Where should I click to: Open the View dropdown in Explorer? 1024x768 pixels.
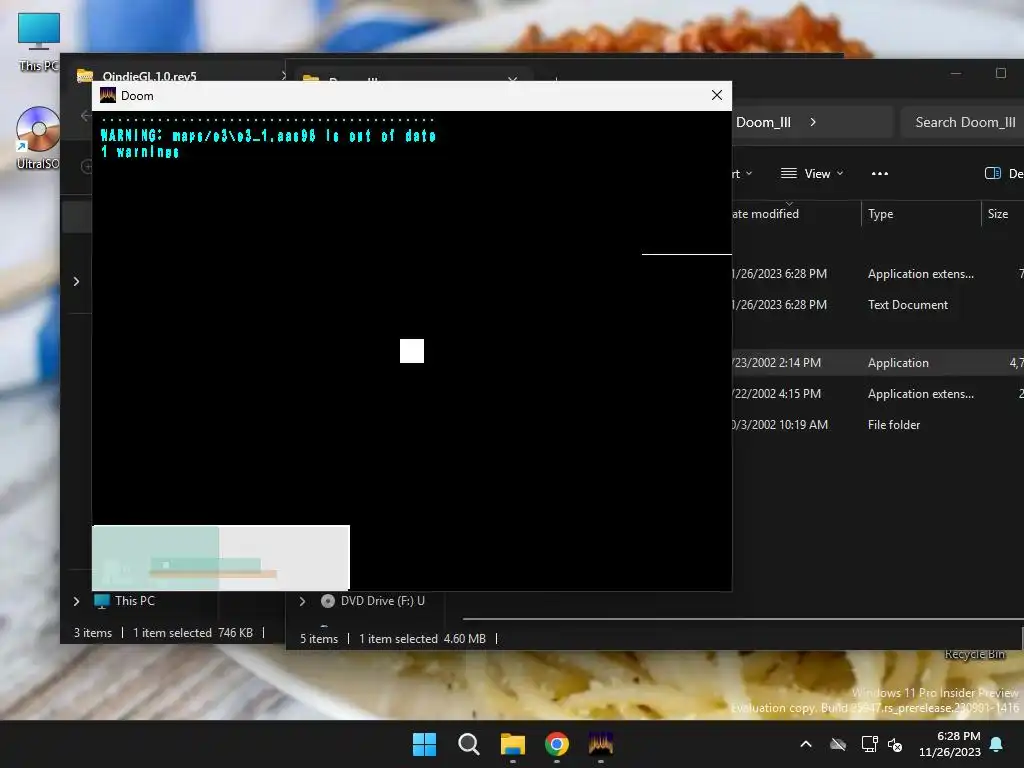pos(812,174)
